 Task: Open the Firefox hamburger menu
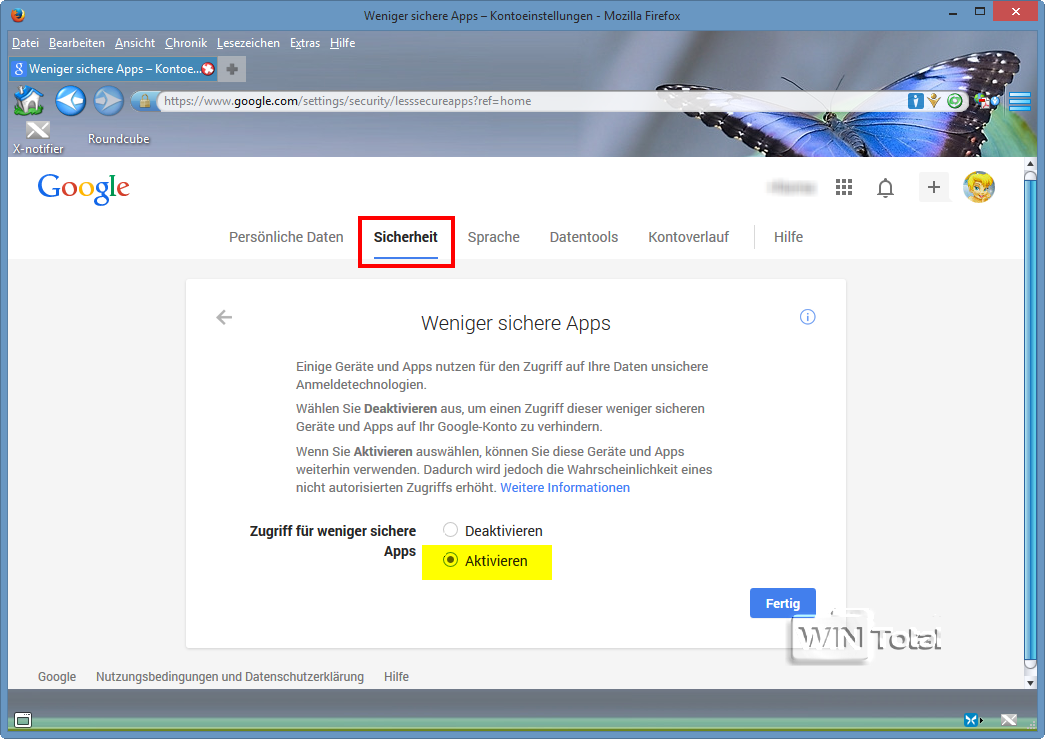coord(1020,101)
